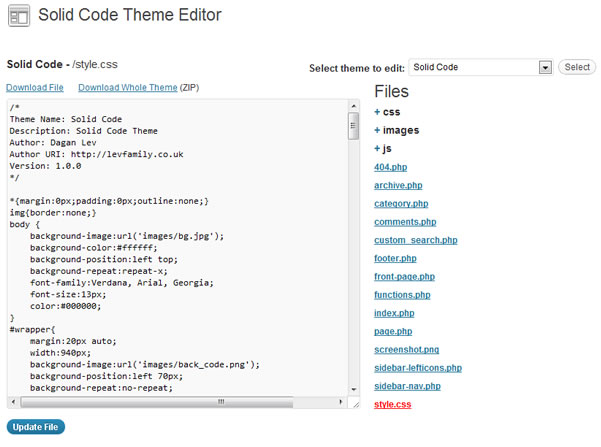Choose index.php in file list
The width and height of the screenshot is (601, 447).
(393, 313)
